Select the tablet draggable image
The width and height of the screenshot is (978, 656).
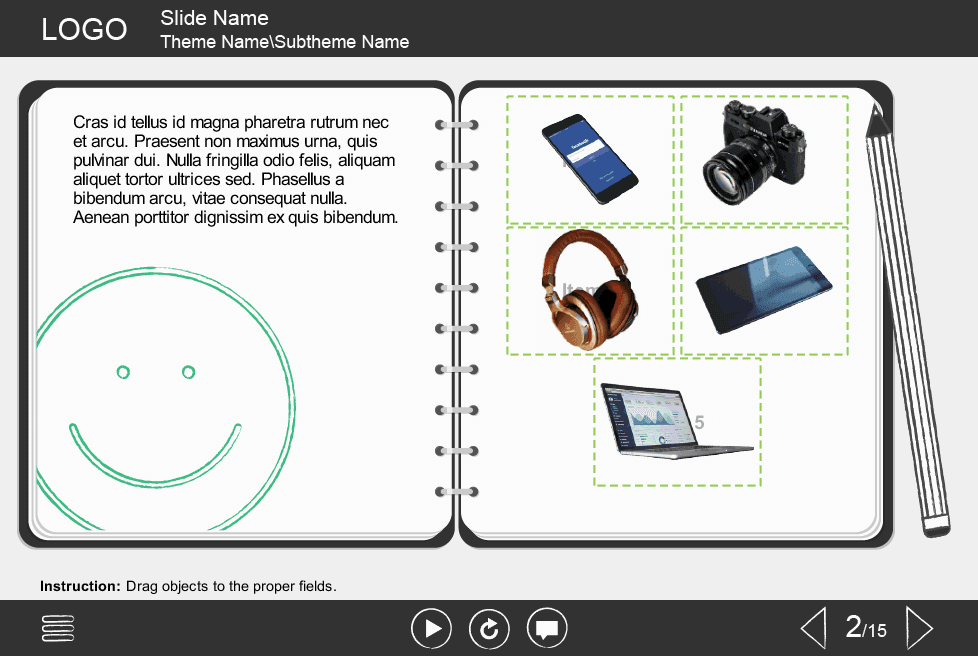765,290
